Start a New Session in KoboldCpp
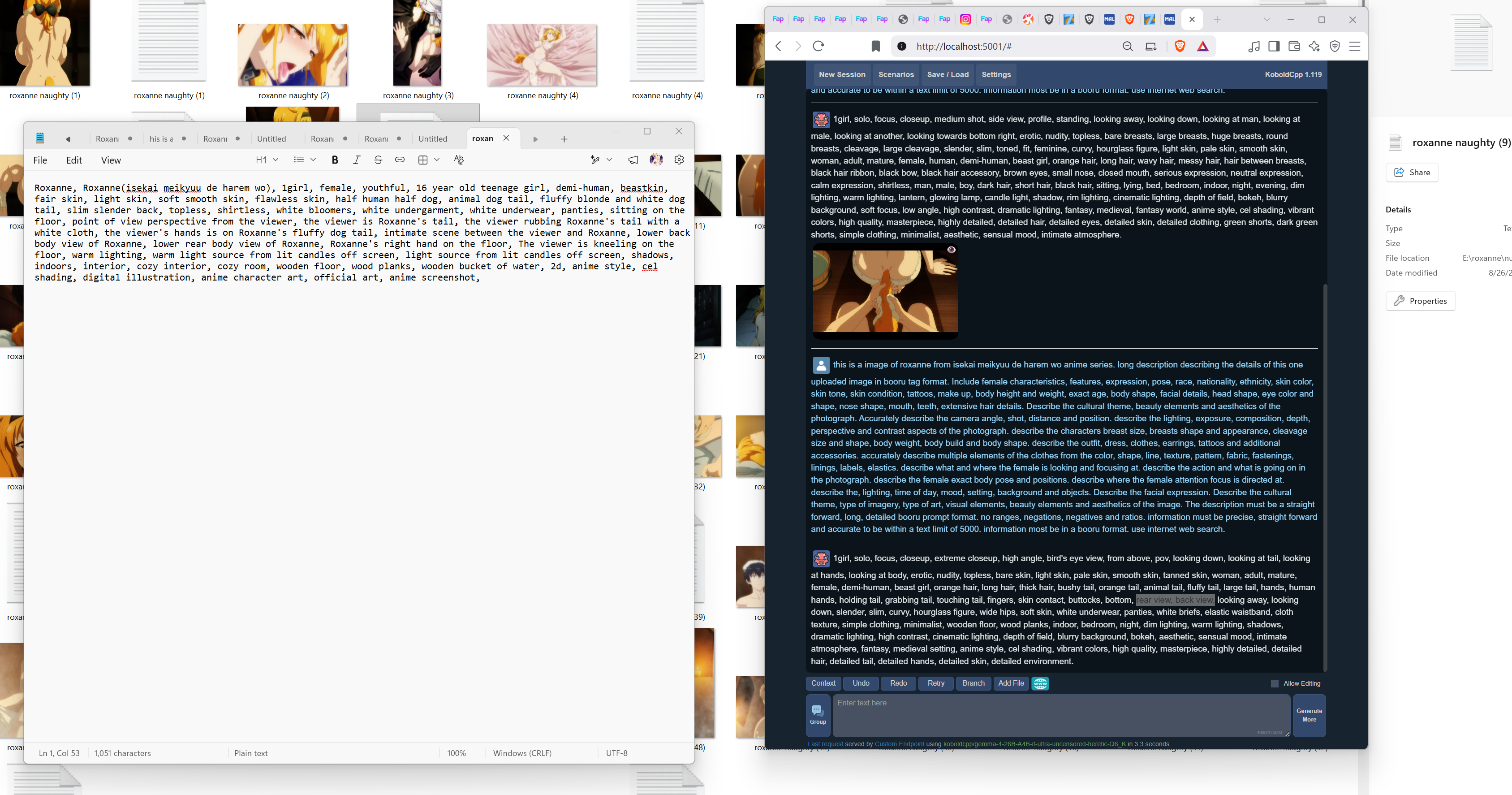 (842, 74)
